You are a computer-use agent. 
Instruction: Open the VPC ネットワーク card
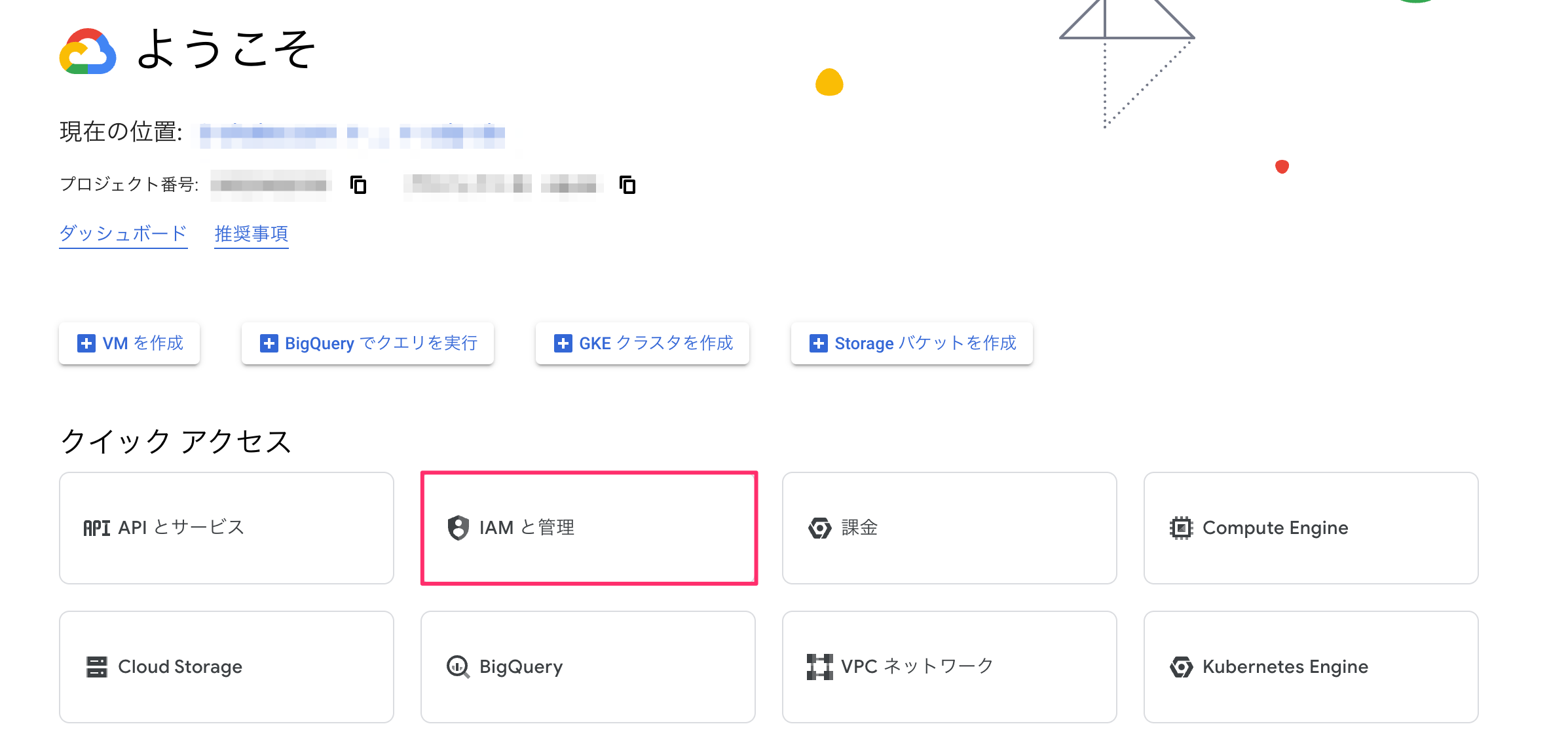pos(950,667)
